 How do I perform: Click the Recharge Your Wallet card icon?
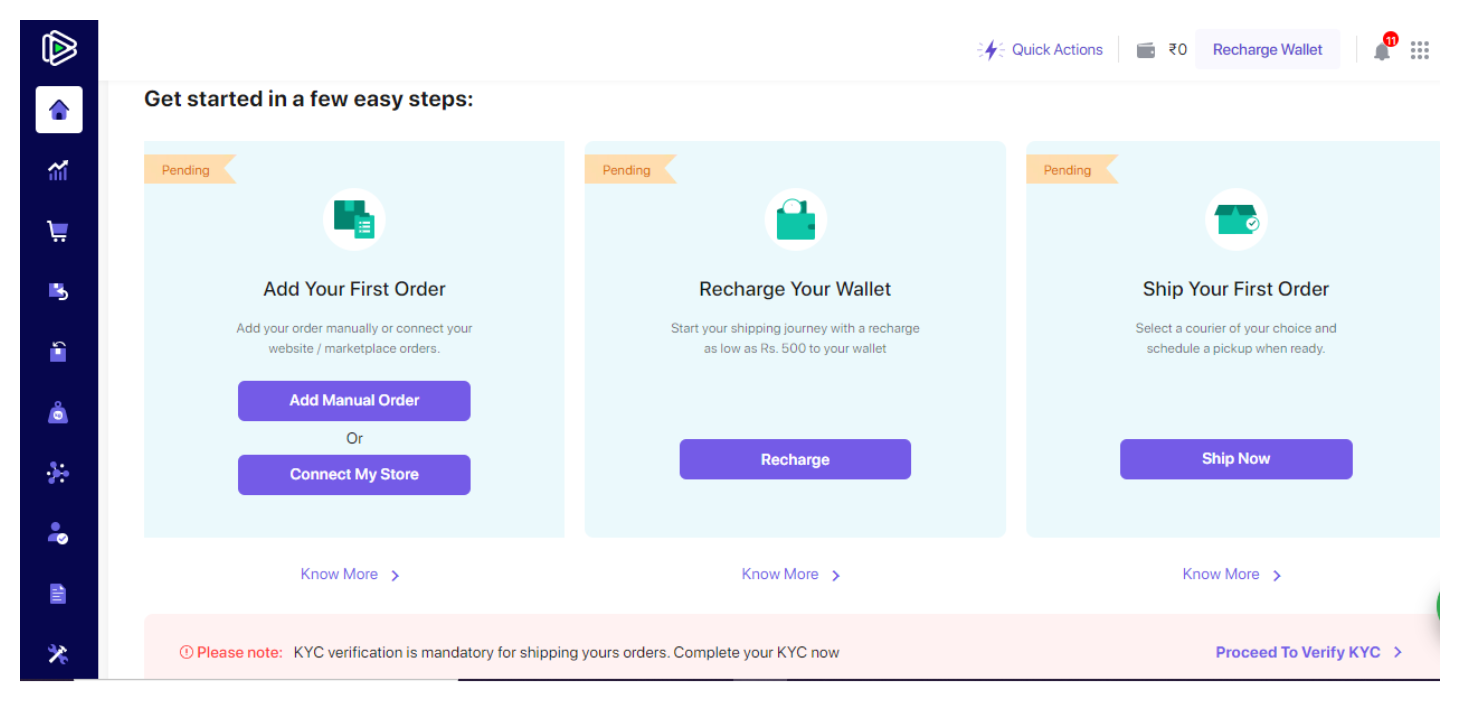(x=795, y=219)
